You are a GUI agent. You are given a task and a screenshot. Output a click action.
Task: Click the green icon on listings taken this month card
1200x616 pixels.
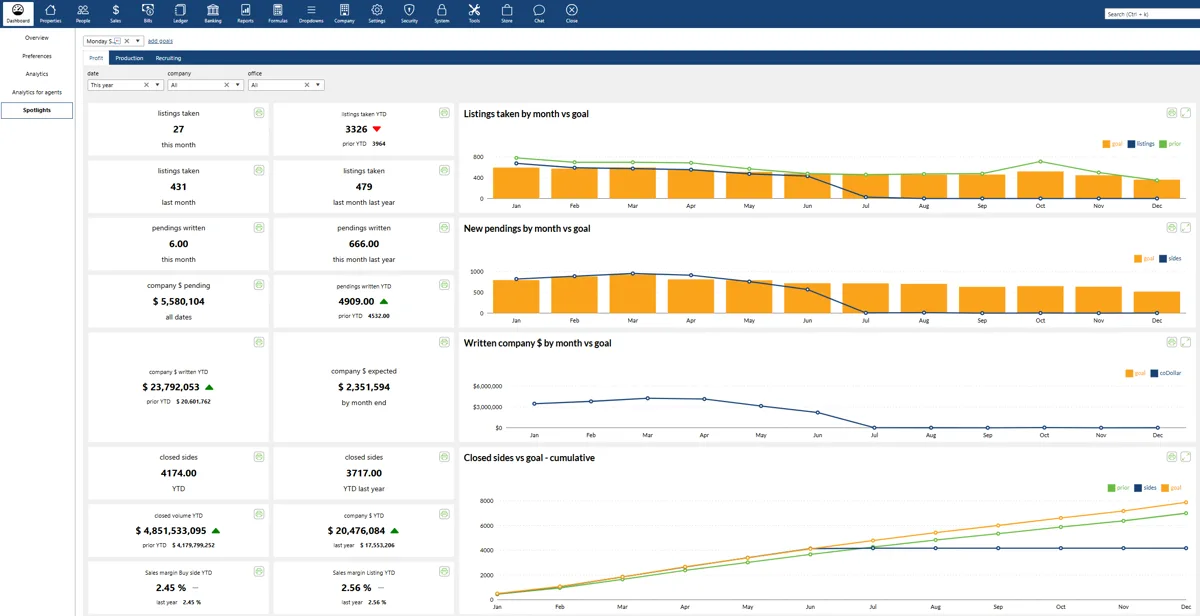pyautogui.click(x=259, y=113)
